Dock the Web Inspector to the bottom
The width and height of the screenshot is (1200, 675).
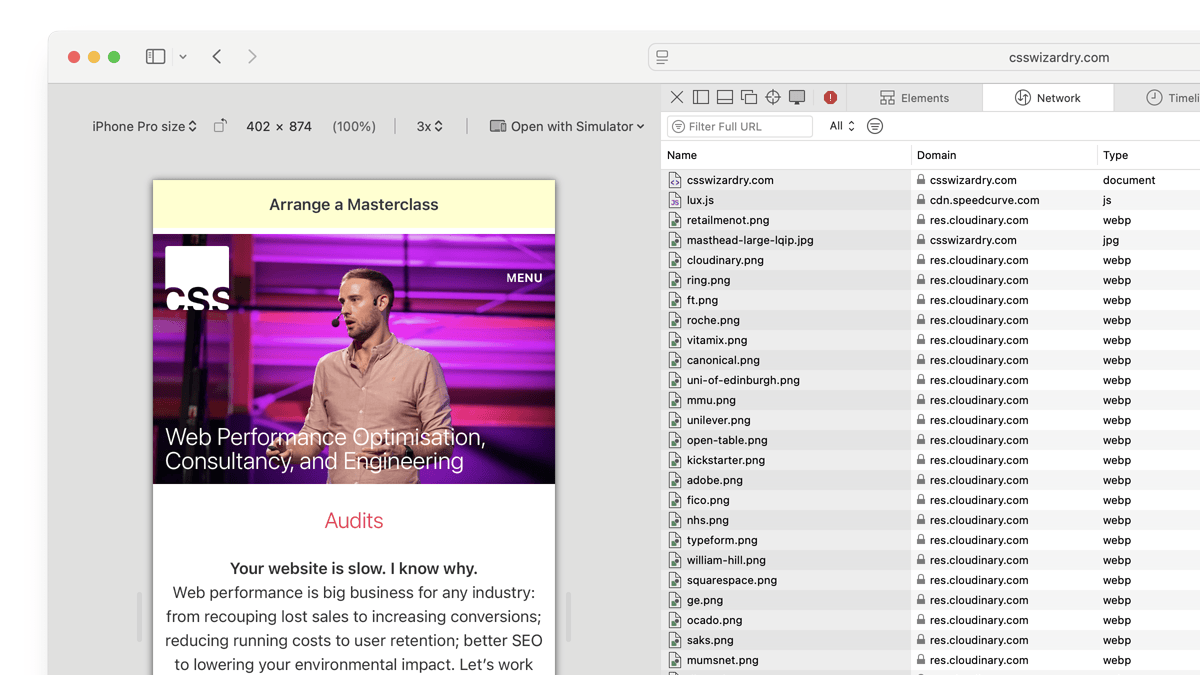pyautogui.click(x=725, y=97)
